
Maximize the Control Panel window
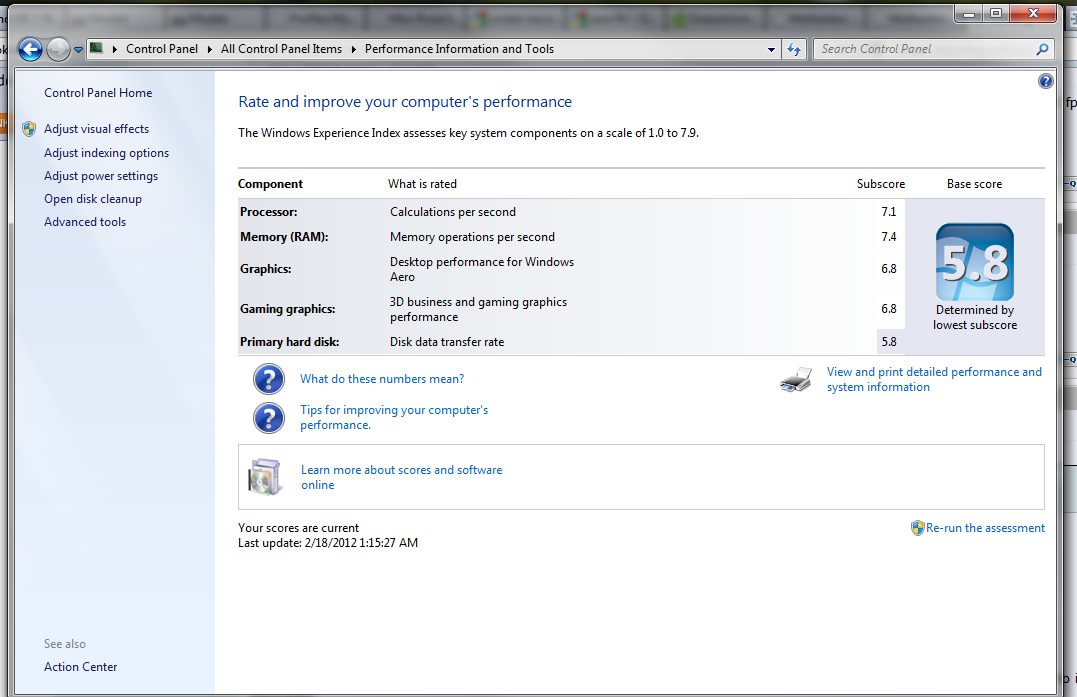(x=996, y=14)
